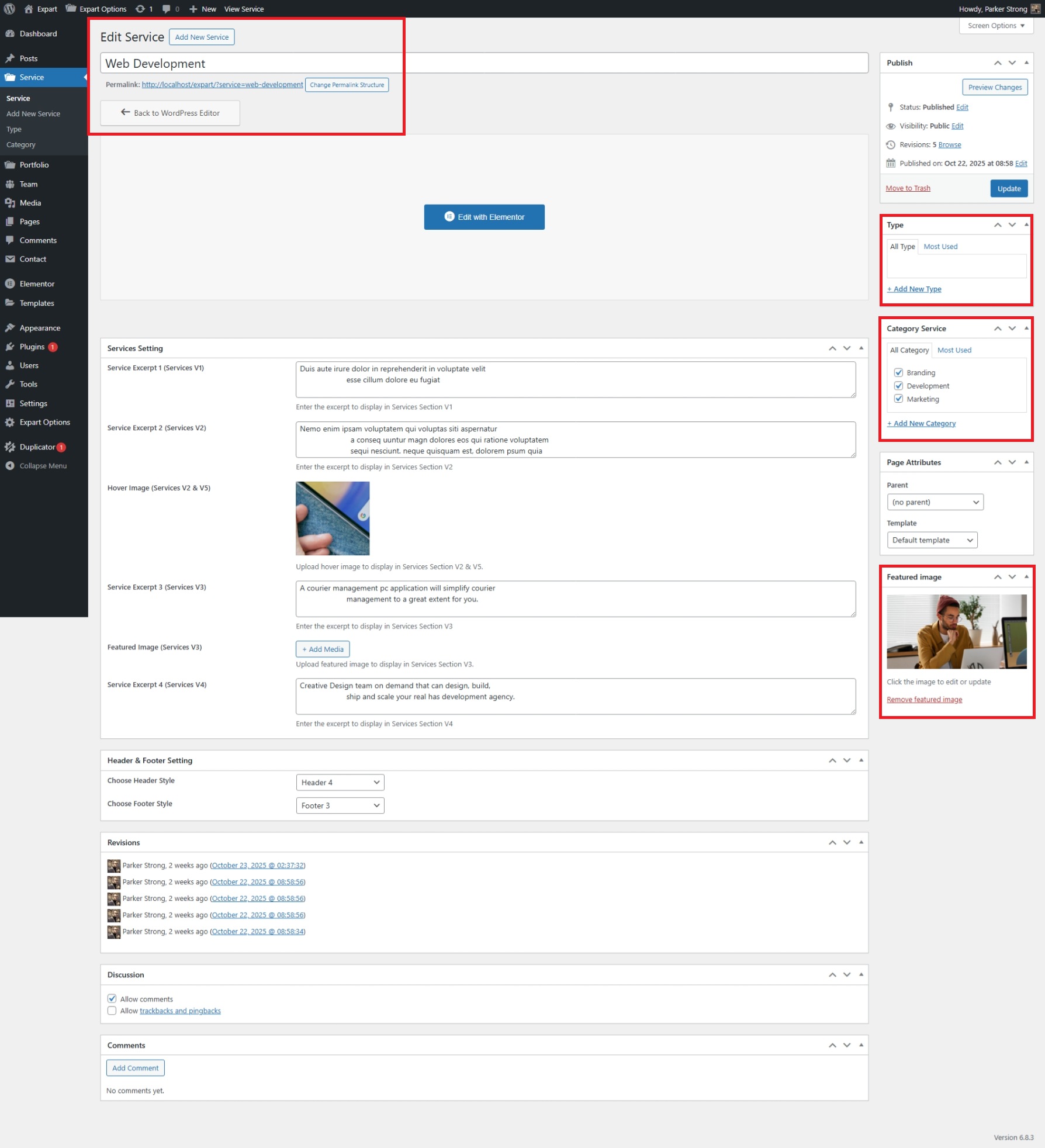Open the updates icon in admin bar
Viewport: 1045px width, 1148px height.
140,9
